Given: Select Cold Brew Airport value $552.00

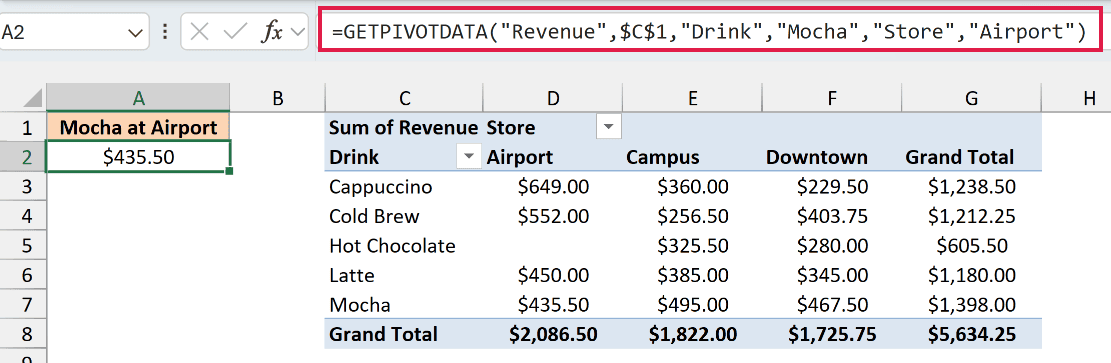Looking at the screenshot, I should (x=553, y=216).
